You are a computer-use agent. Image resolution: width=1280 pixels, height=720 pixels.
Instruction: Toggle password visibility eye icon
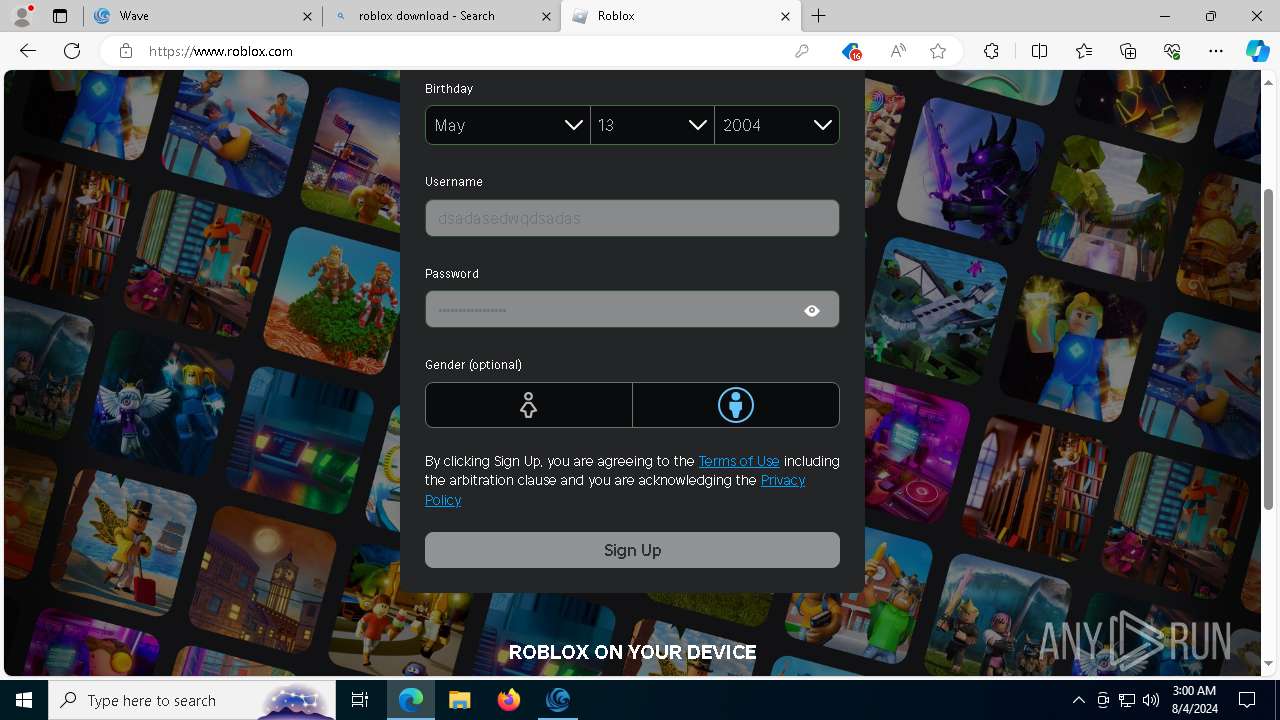click(x=812, y=311)
